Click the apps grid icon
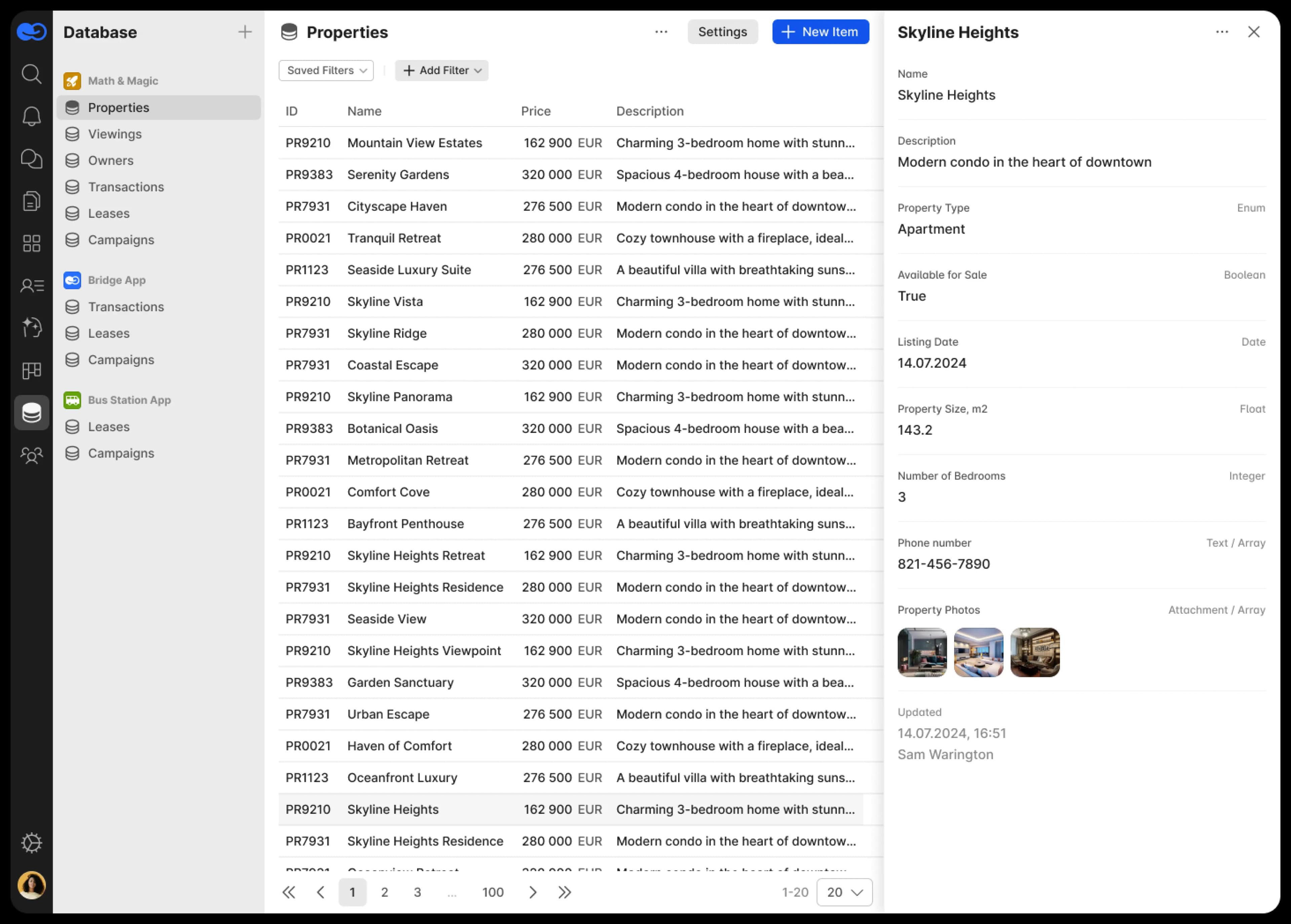The image size is (1291, 924). [x=31, y=243]
